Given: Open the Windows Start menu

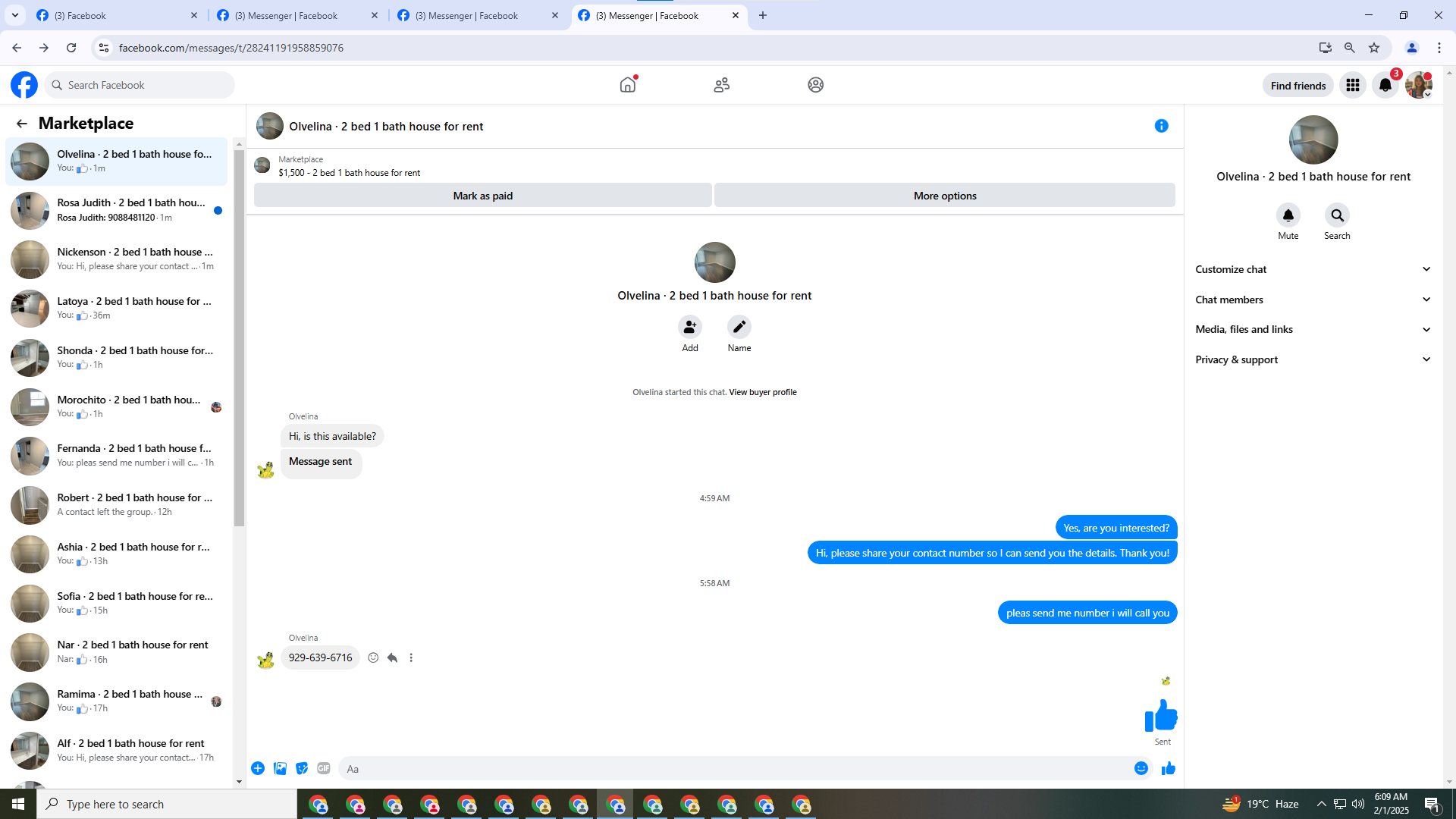Looking at the screenshot, I should (18, 804).
